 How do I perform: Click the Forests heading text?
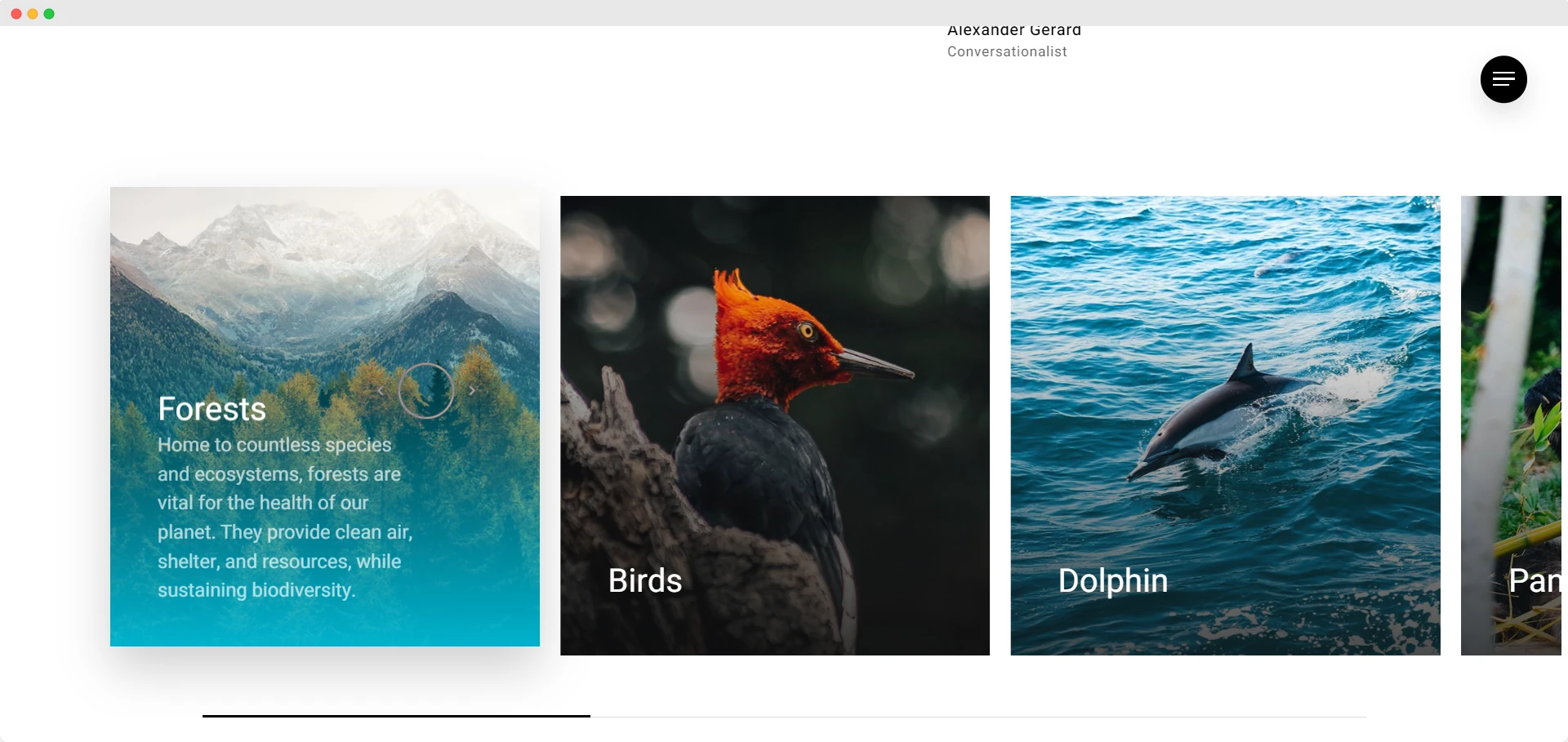click(x=212, y=409)
